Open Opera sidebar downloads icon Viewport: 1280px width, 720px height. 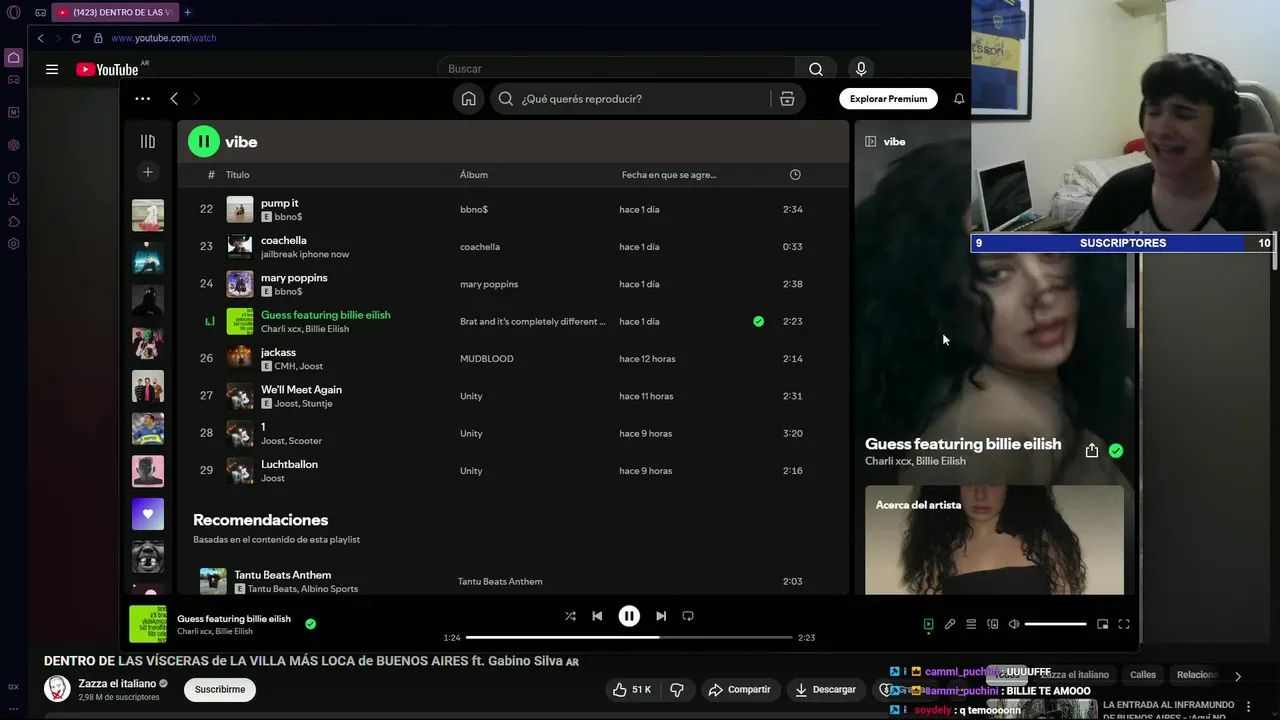click(14, 200)
